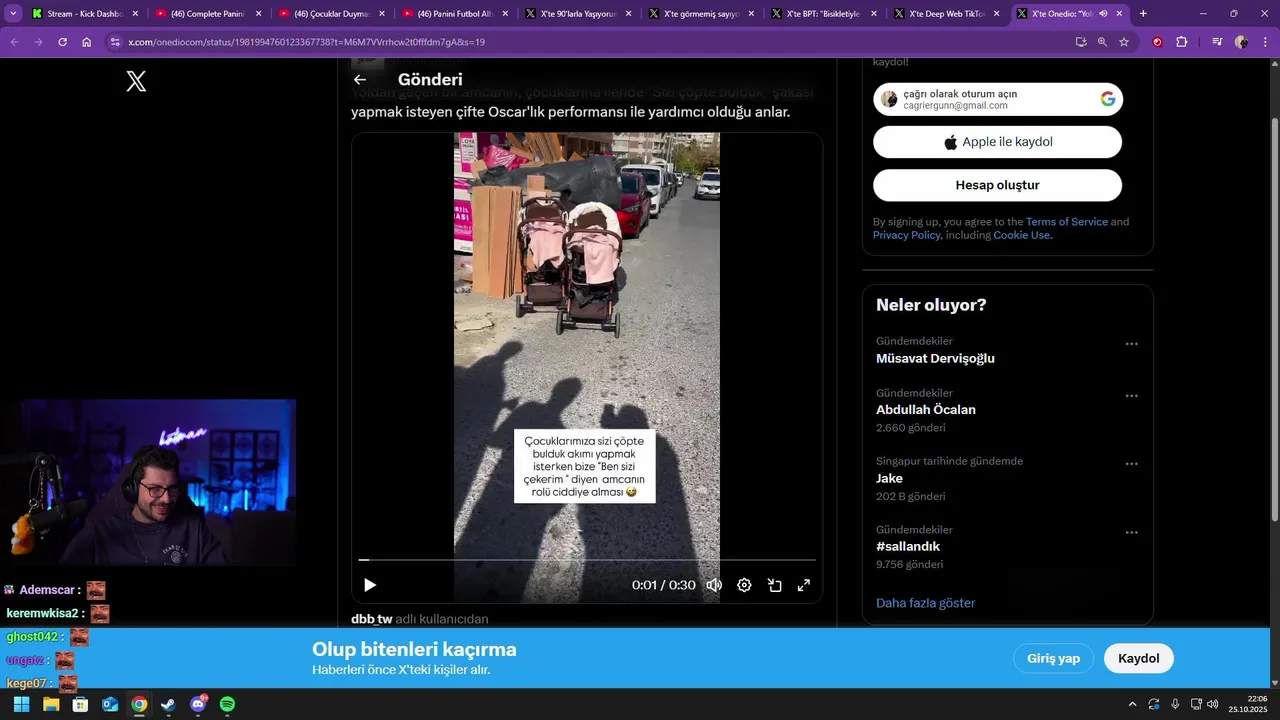Open the Windows Start menu
The height and width of the screenshot is (720, 1280).
point(21,704)
